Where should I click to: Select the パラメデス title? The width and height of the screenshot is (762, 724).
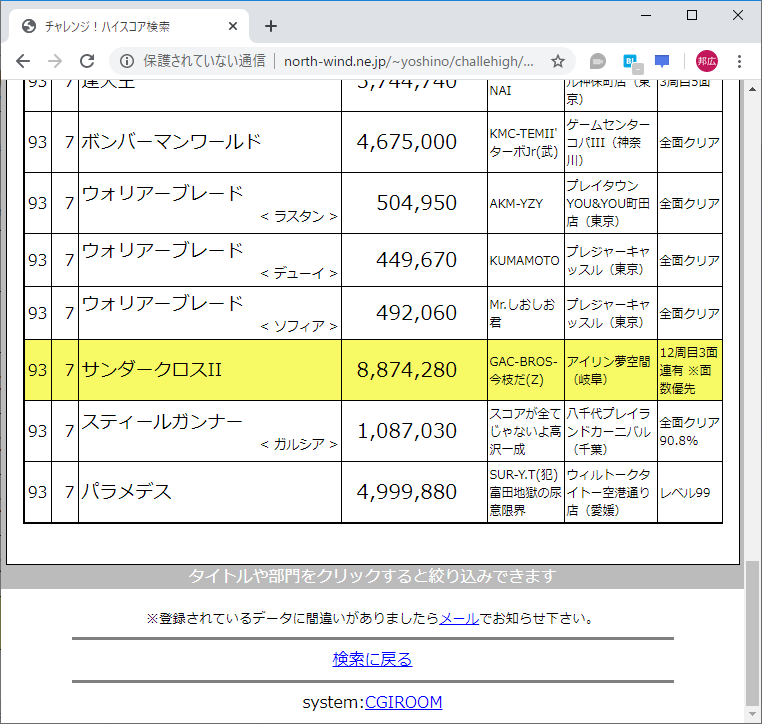pos(126,492)
